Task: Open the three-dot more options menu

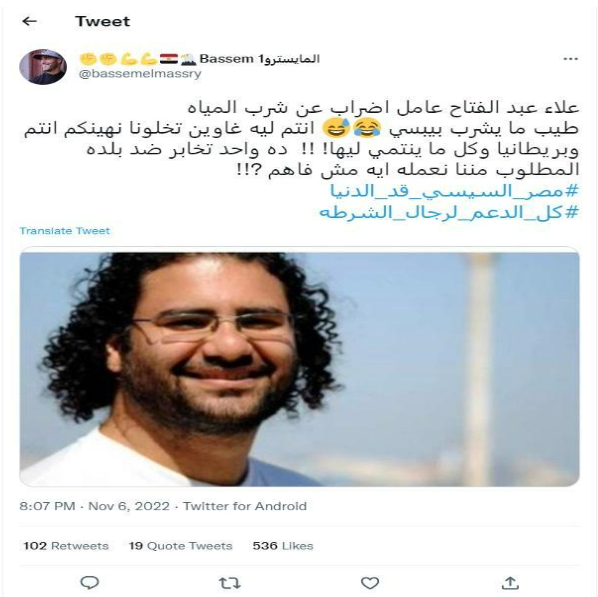Action: 571,59
